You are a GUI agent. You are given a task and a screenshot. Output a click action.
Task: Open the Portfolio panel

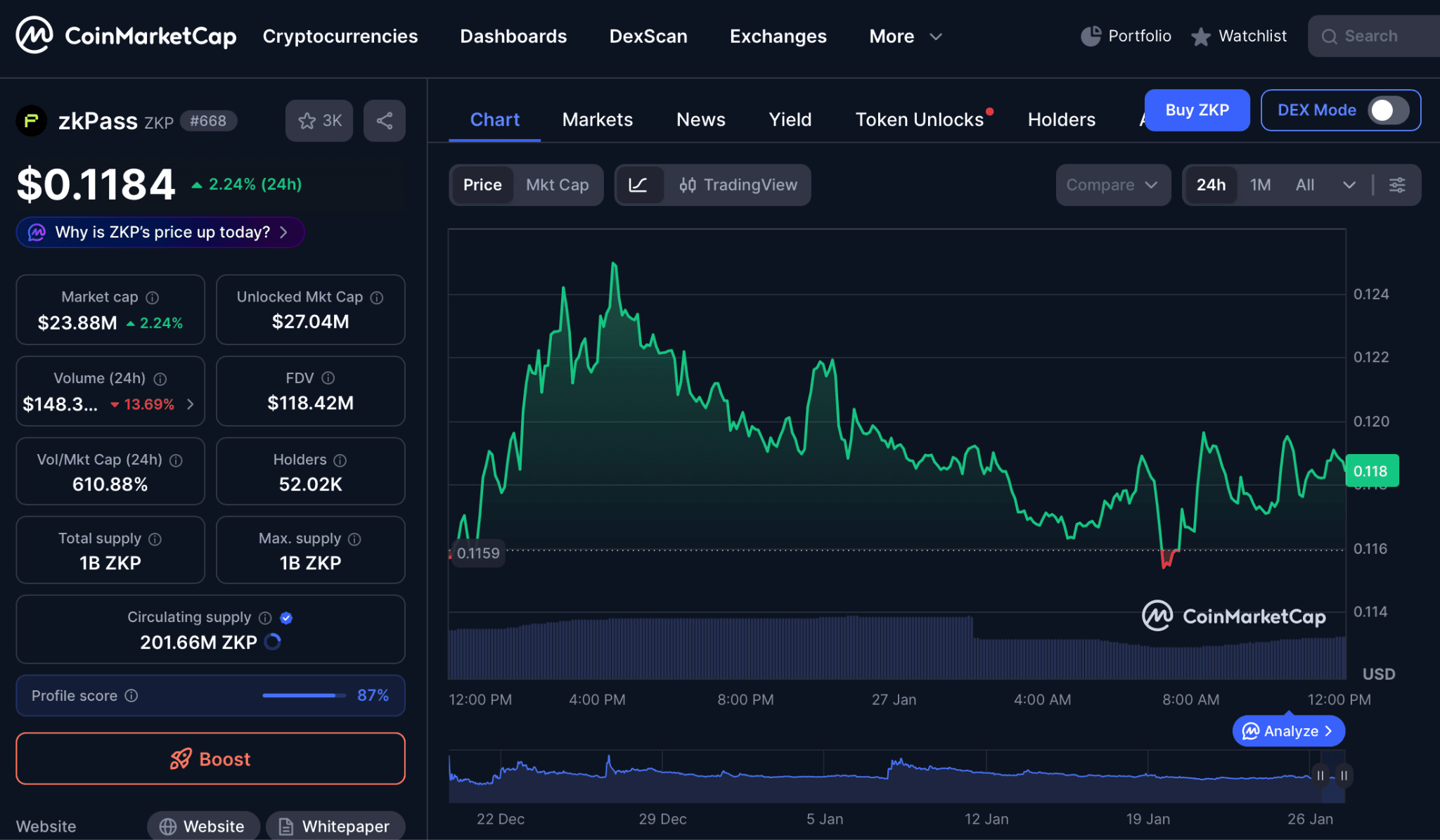[1125, 36]
